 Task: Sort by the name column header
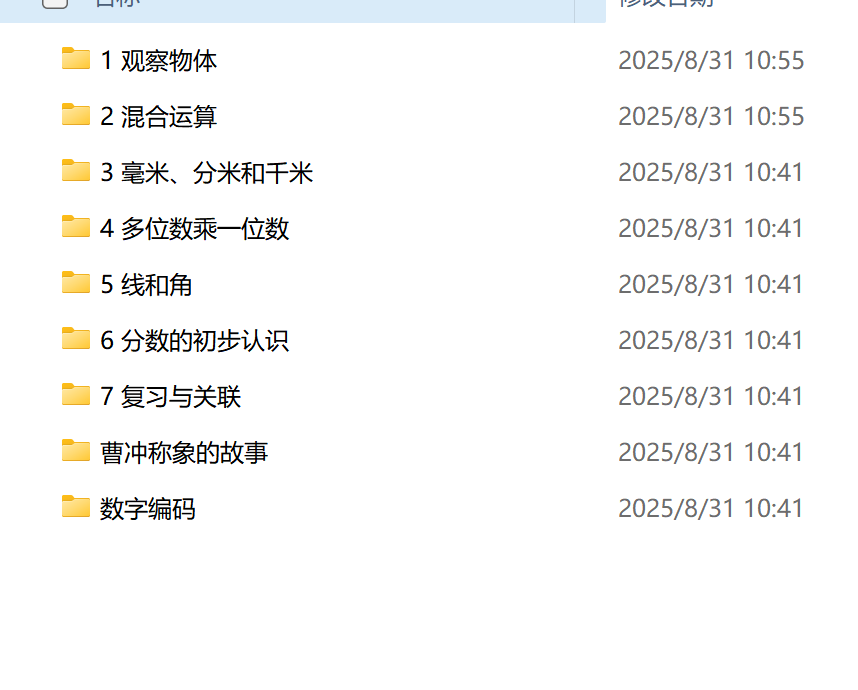coord(118,3)
